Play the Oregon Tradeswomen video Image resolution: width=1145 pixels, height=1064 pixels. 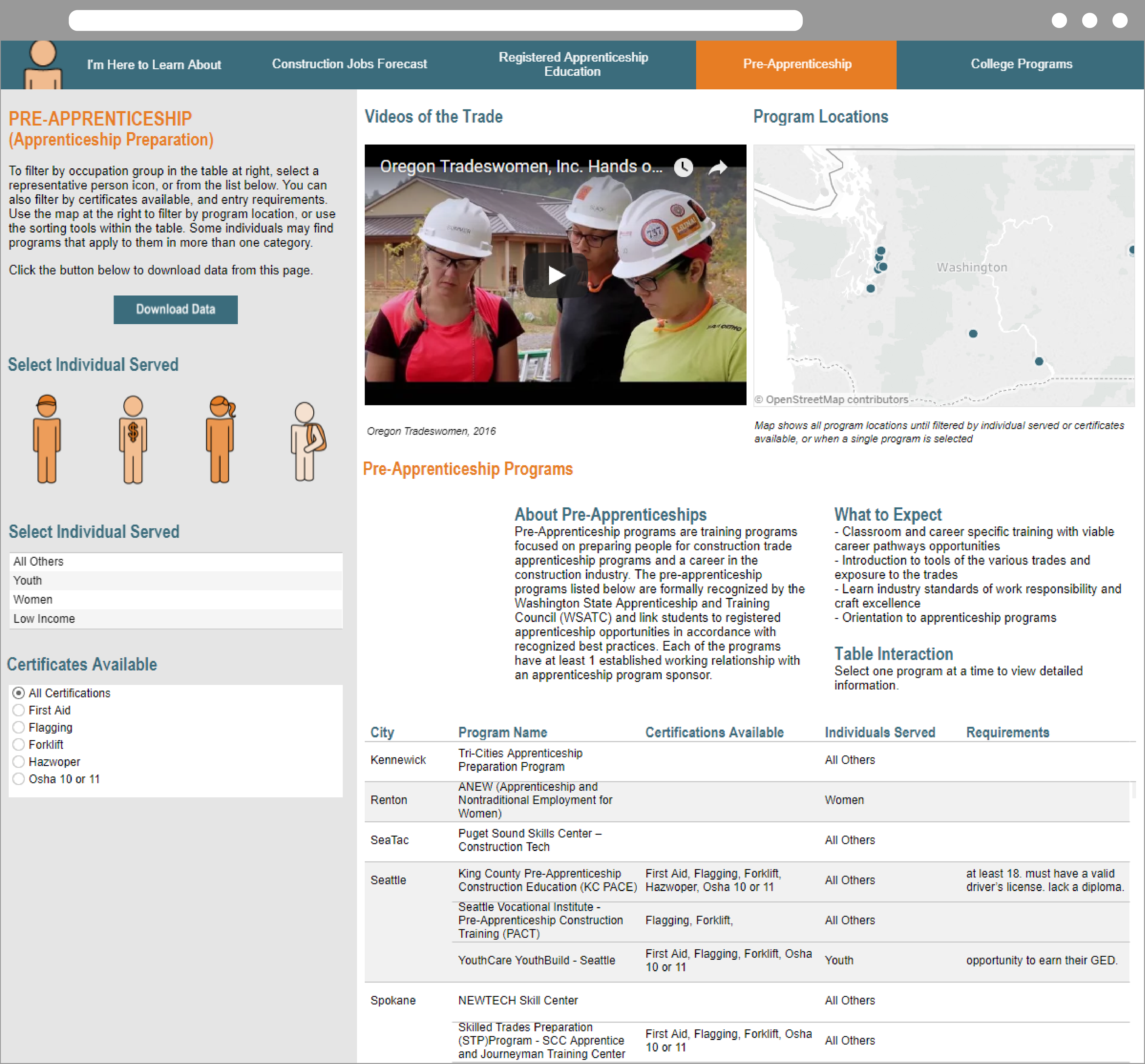pos(555,275)
